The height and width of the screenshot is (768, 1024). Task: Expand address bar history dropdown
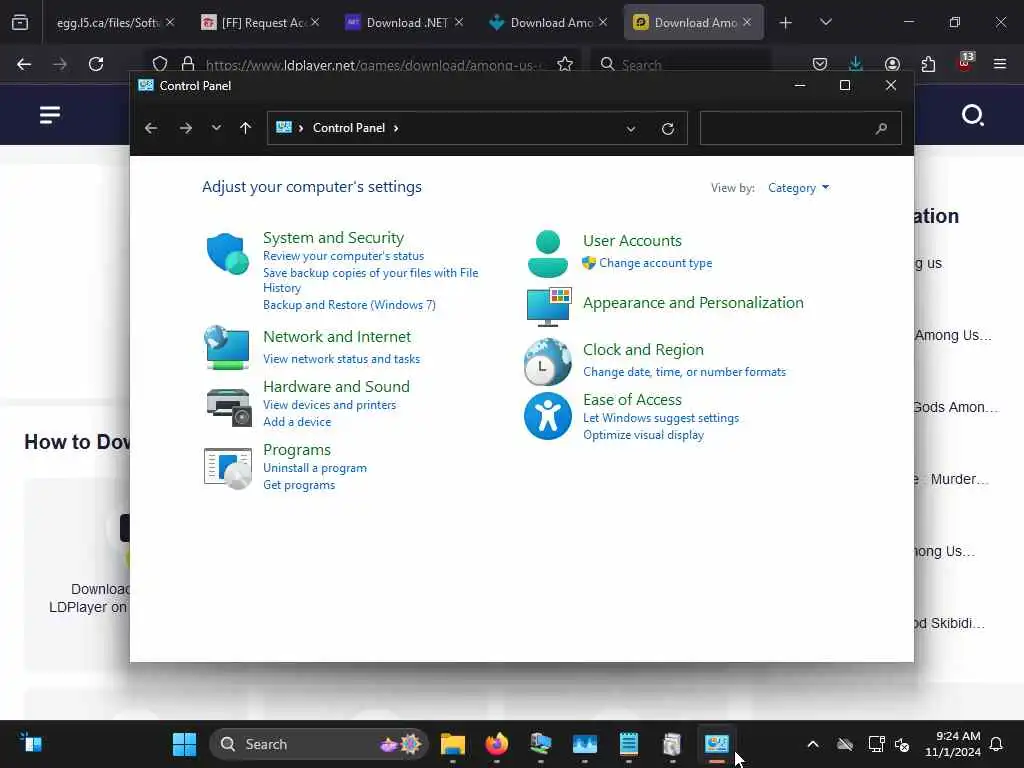point(631,129)
